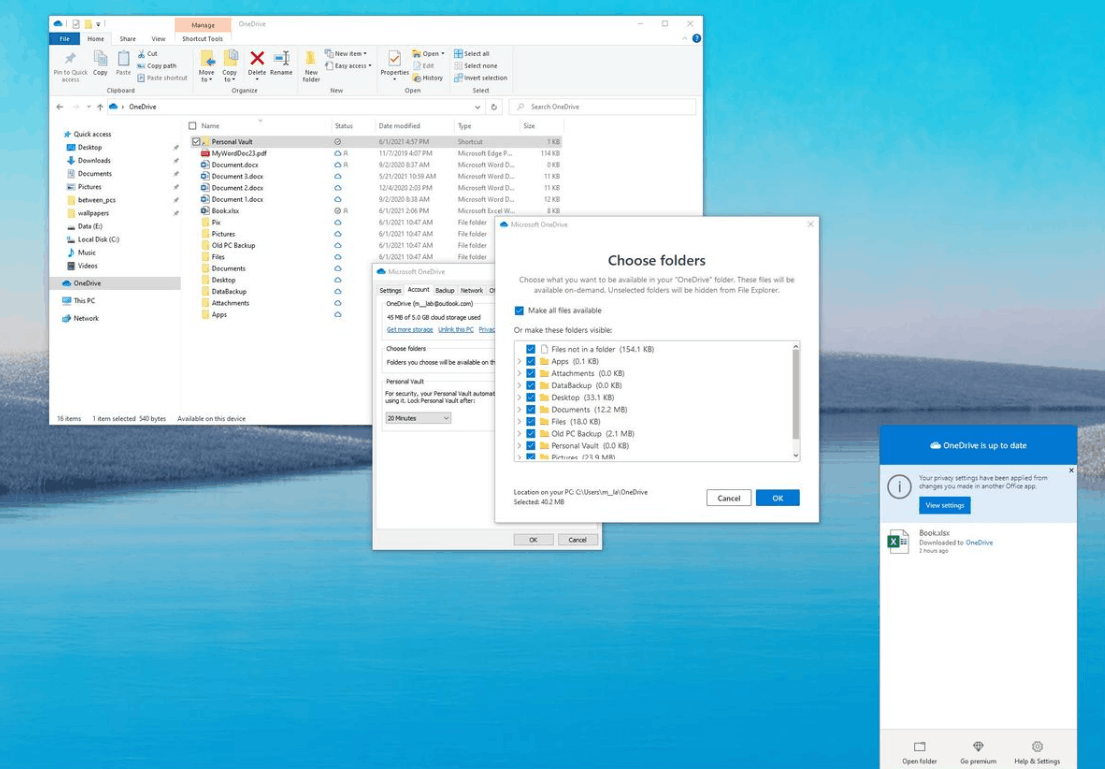Click the Cut scissors icon
This screenshot has height=769, width=1105.
coord(142,54)
